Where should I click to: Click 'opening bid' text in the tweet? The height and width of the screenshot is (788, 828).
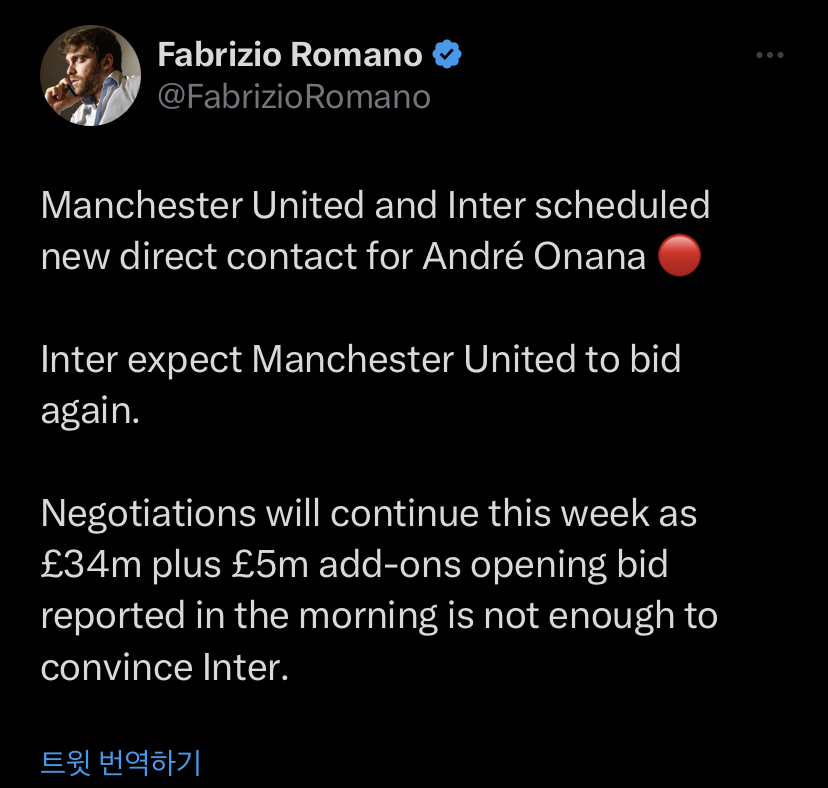point(569,565)
